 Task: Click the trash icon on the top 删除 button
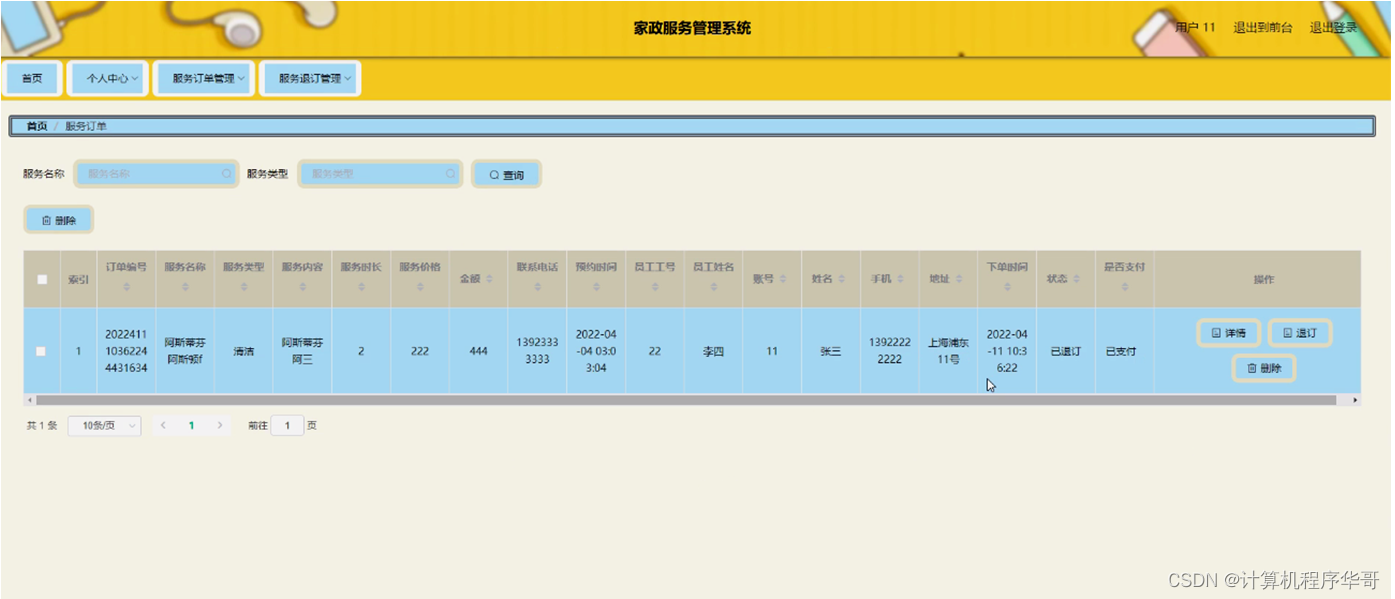tap(47, 219)
